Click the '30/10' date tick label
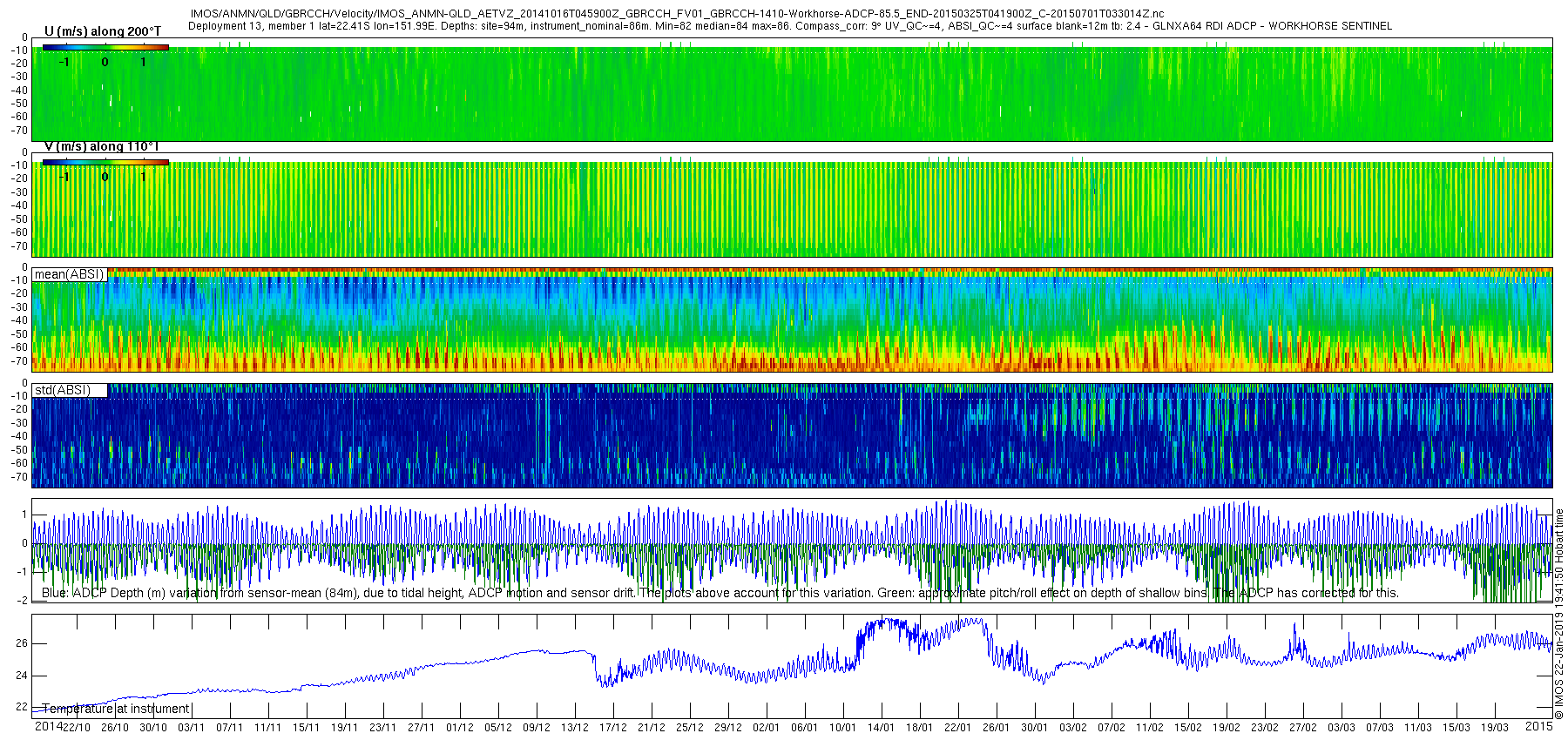 [x=153, y=728]
